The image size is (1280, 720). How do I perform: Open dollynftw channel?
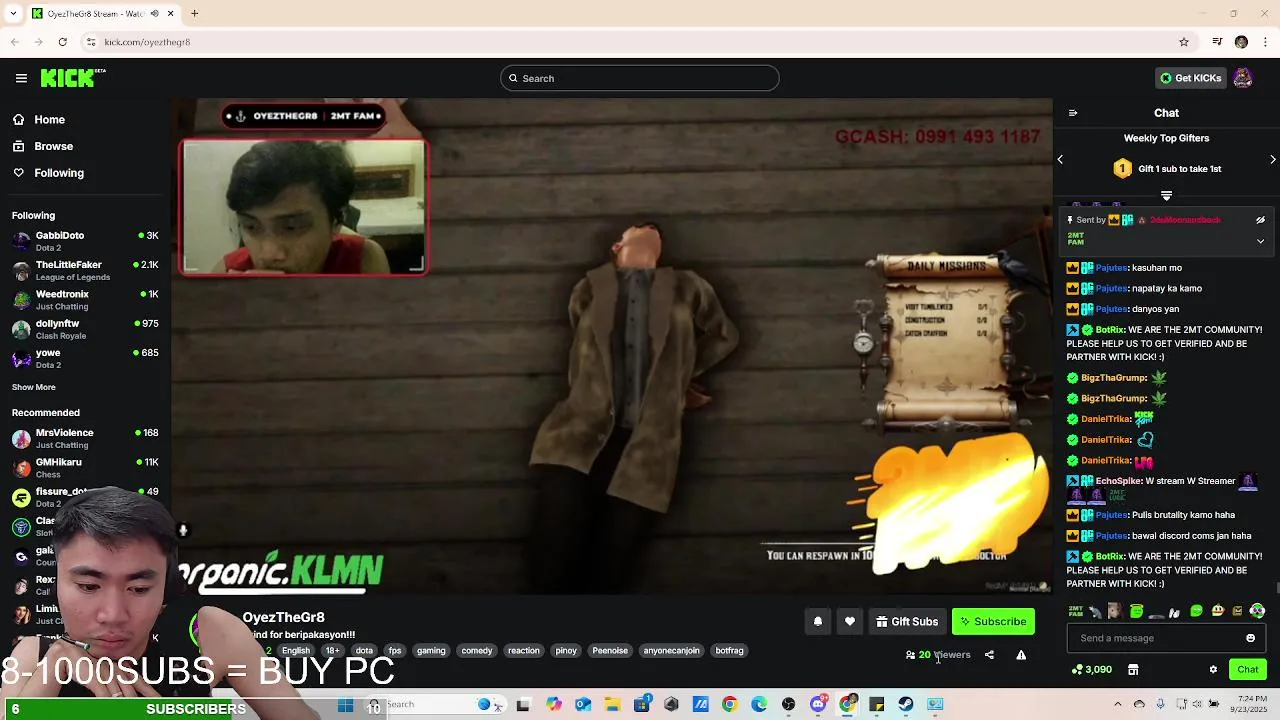[x=85, y=329]
